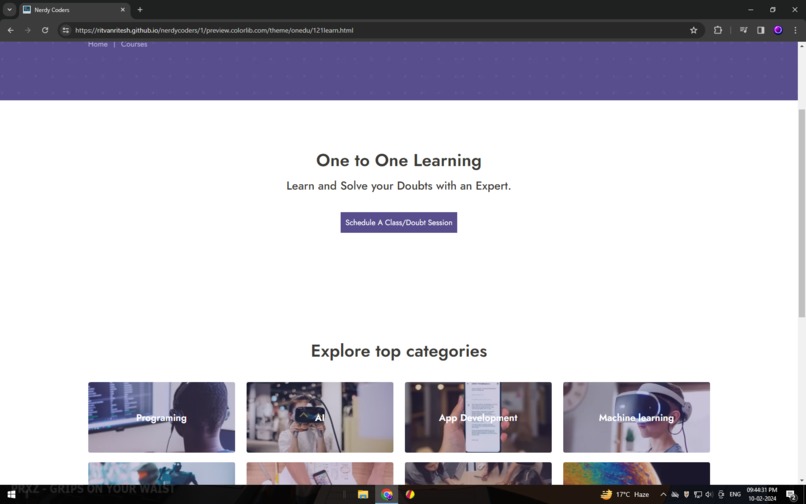Open the Chrome extensions puzzle icon
The image size is (806, 504).
click(718, 30)
